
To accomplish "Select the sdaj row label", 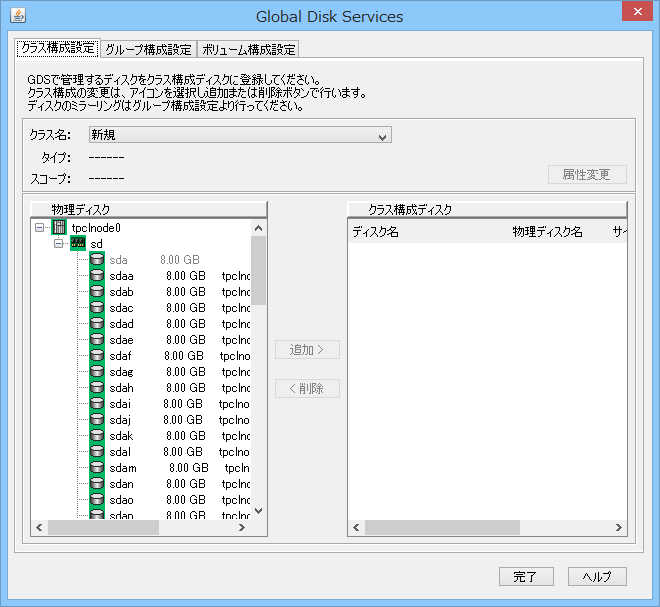I will [120, 420].
